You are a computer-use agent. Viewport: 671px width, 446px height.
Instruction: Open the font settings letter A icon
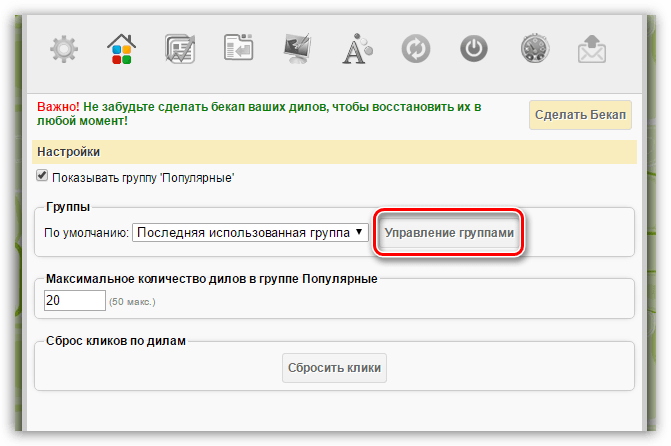356,48
